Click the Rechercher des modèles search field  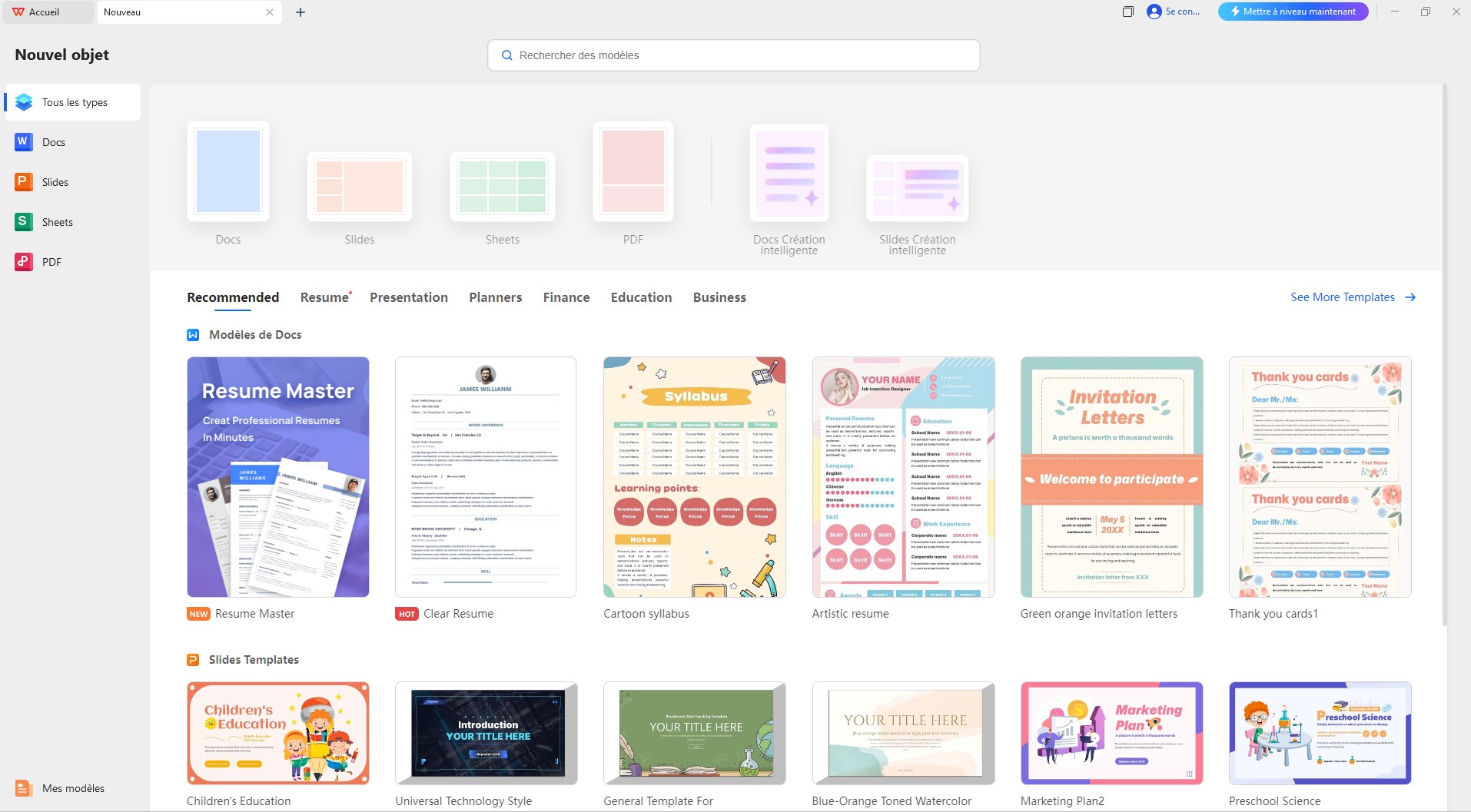point(732,55)
